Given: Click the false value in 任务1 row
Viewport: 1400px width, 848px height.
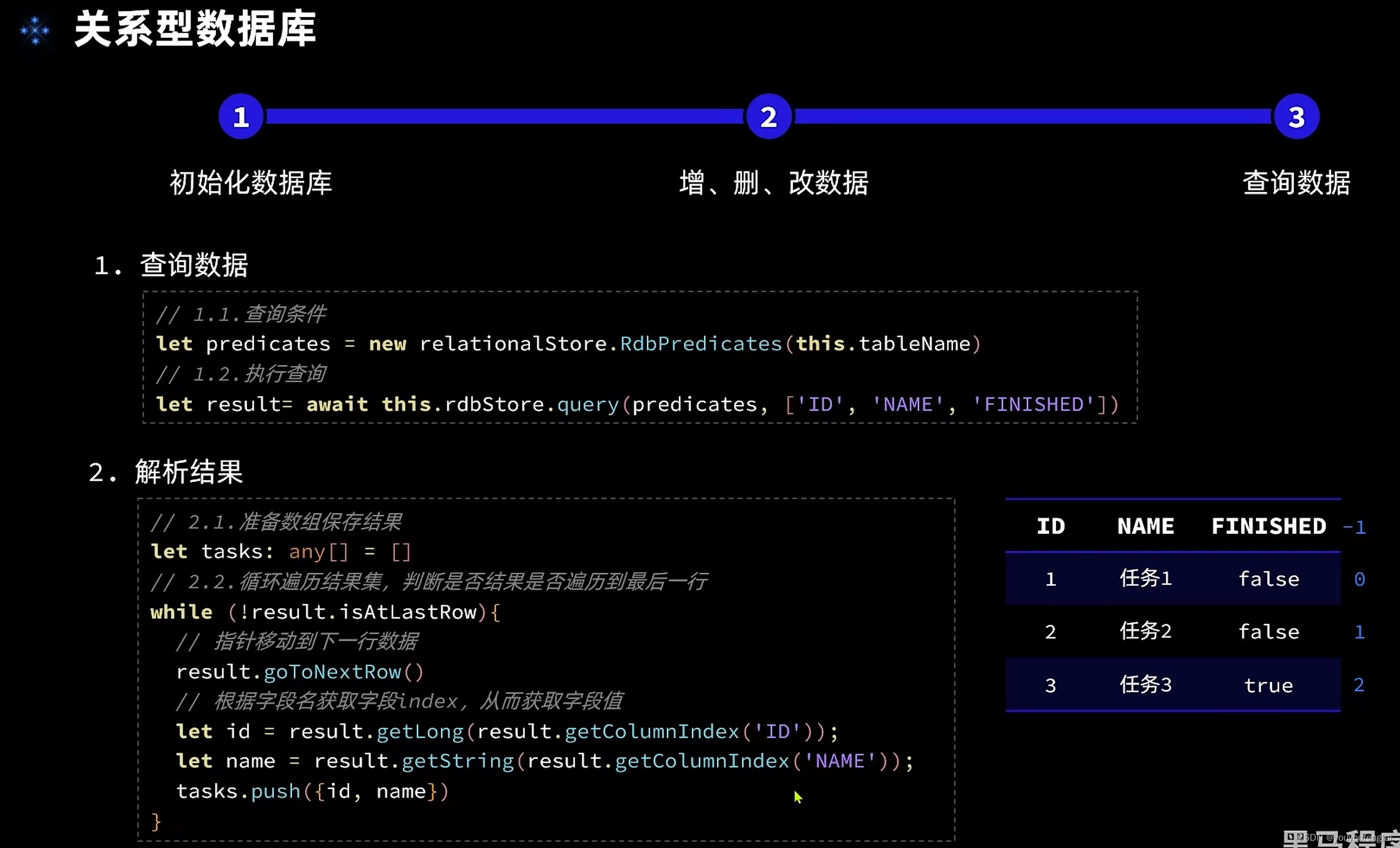Looking at the screenshot, I should pyautogui.click(x=1269, y=579).
